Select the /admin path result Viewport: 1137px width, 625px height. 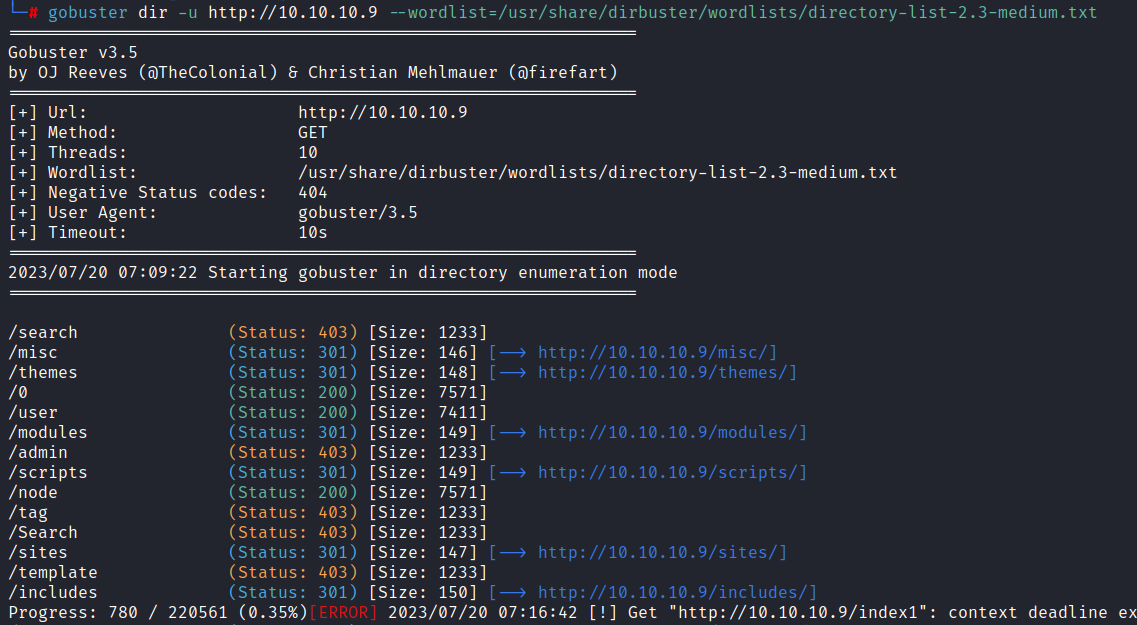tap(38, 452)
